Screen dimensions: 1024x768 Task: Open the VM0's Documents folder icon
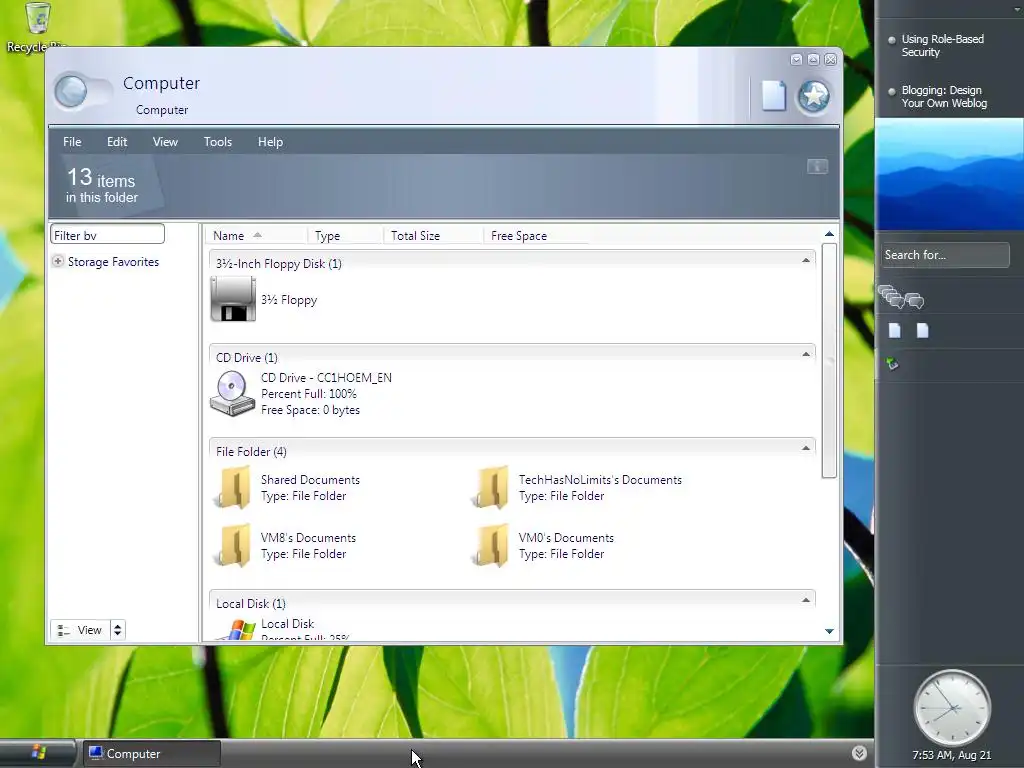[x=490, y=545]
